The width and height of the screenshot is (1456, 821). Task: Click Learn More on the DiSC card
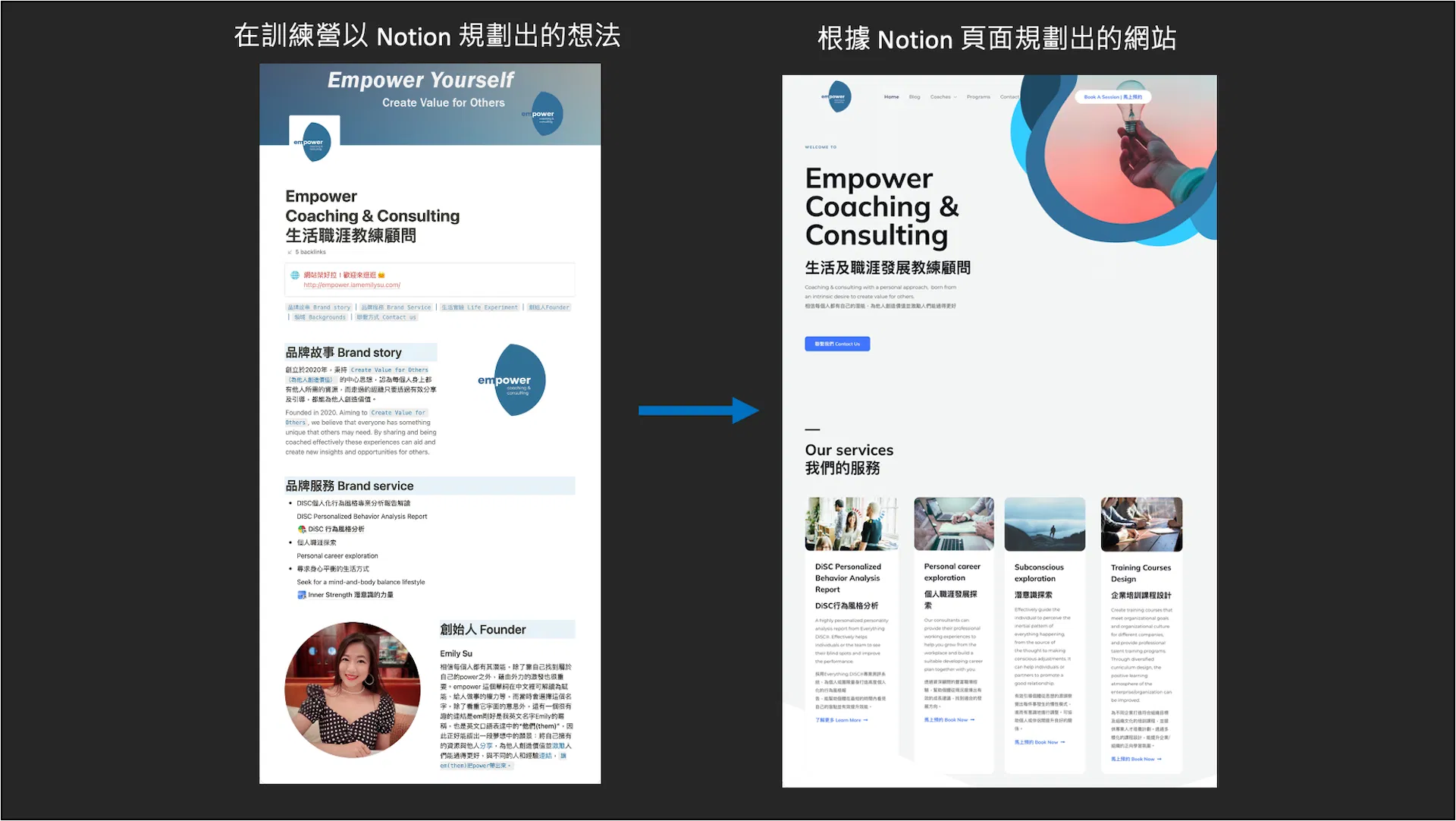point(842,720)
